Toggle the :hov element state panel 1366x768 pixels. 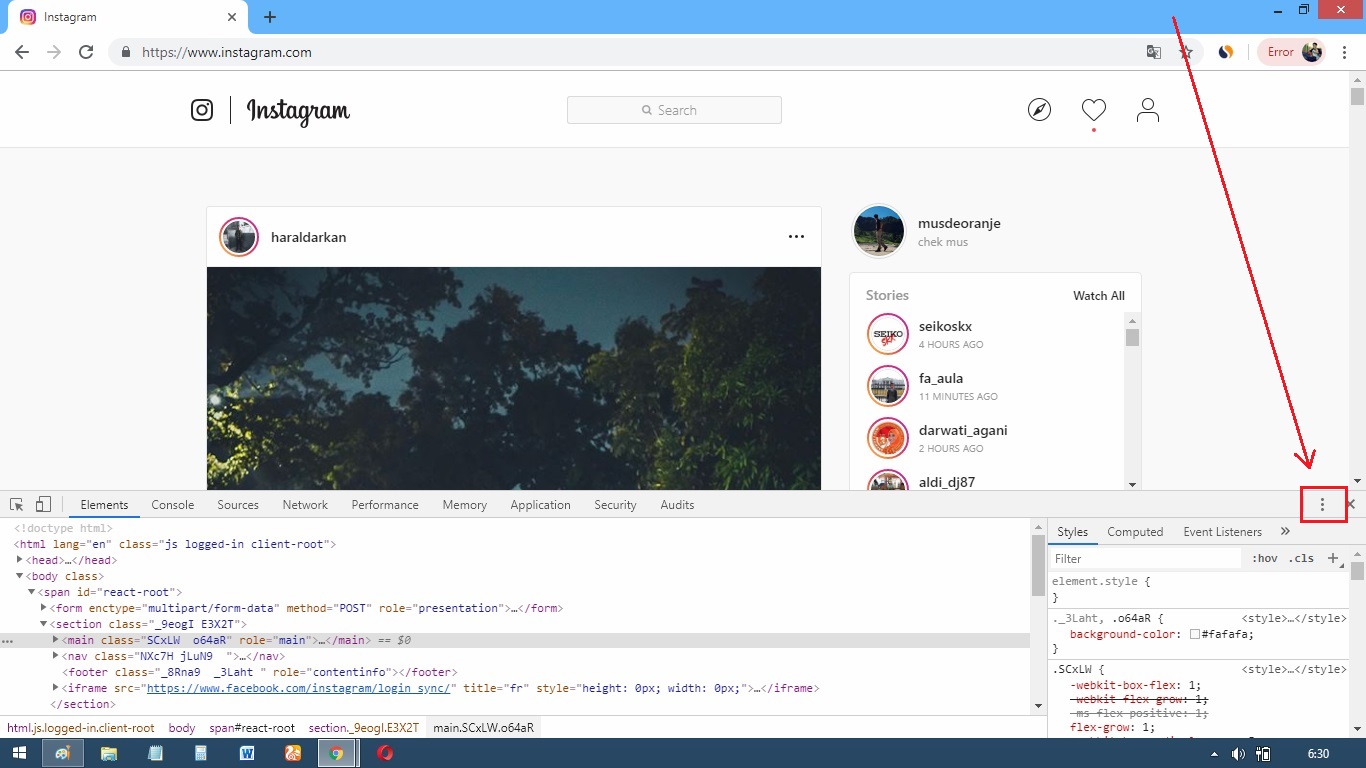(x=1264, y=559)
